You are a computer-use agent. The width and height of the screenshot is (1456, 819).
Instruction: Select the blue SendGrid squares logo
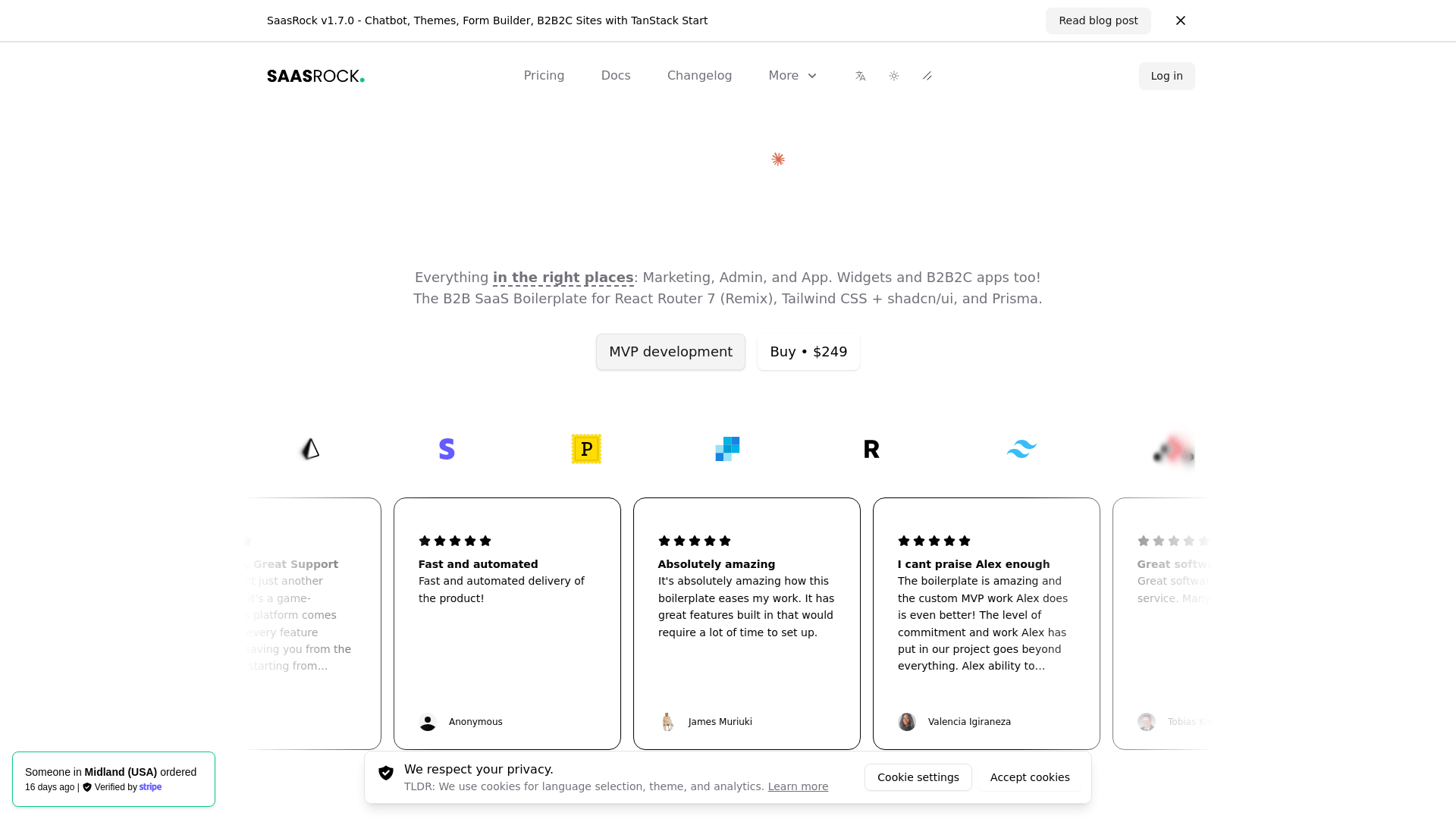727,449
